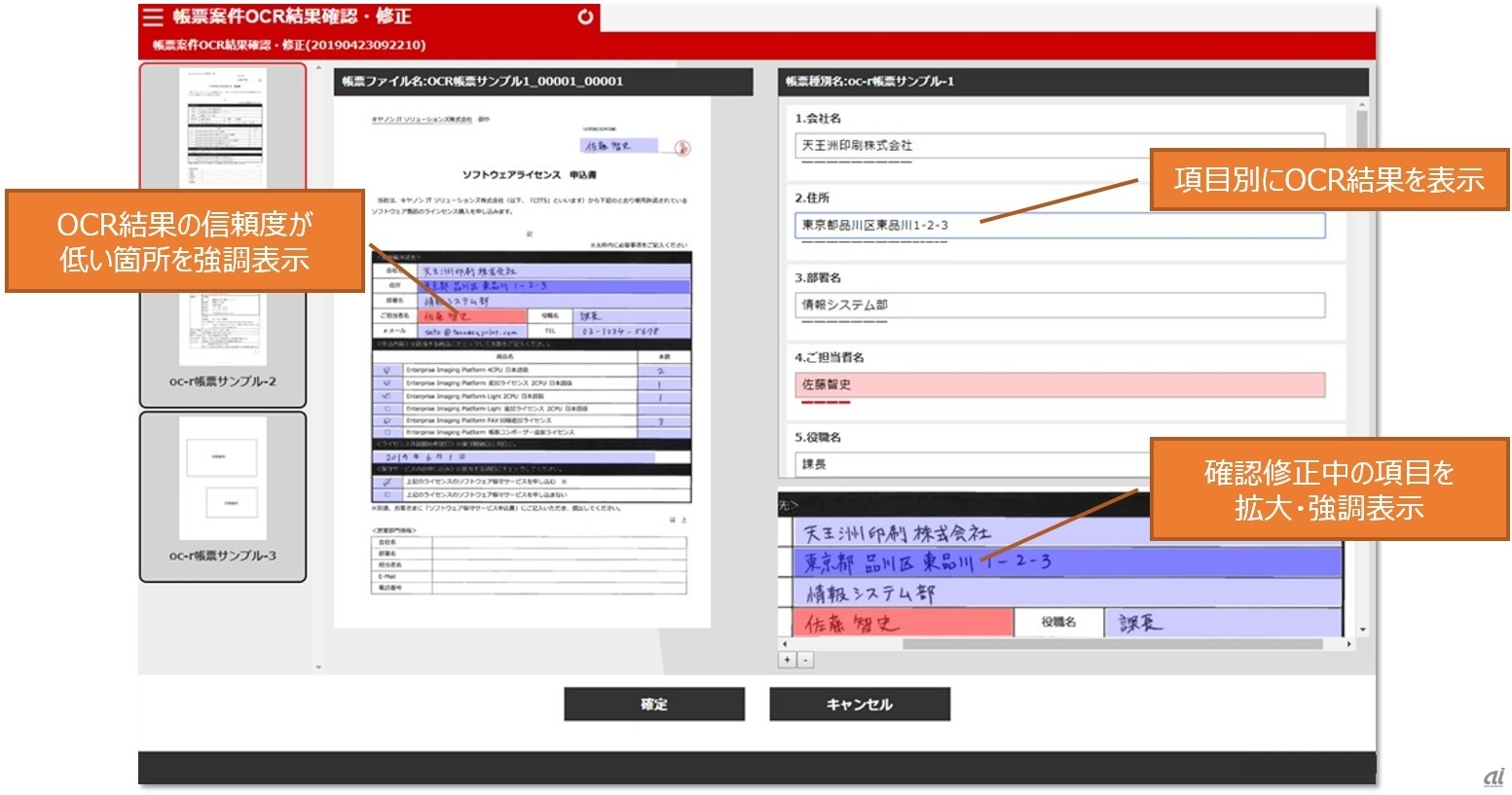Click the scroll-up arrow of the OCR field list
The width and height of the screenshot is (1512, 795).
tap(1362, 104)
